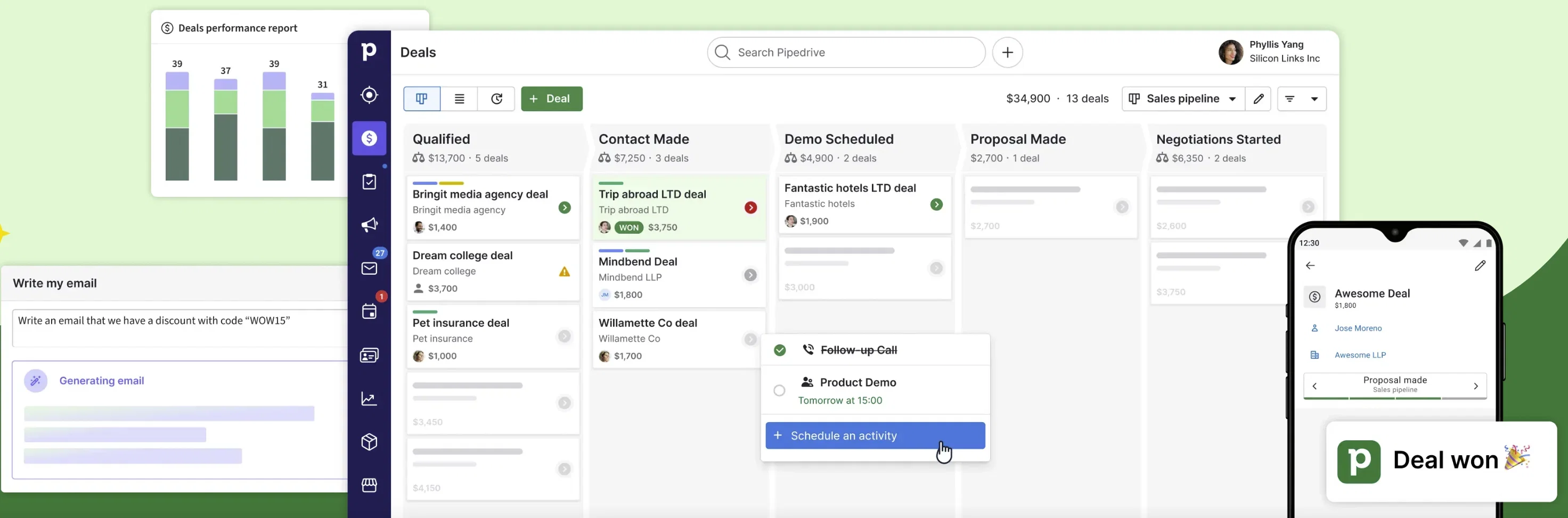Click the magic wand Generating email icon

pyautogui.click(x=36, y=381)
